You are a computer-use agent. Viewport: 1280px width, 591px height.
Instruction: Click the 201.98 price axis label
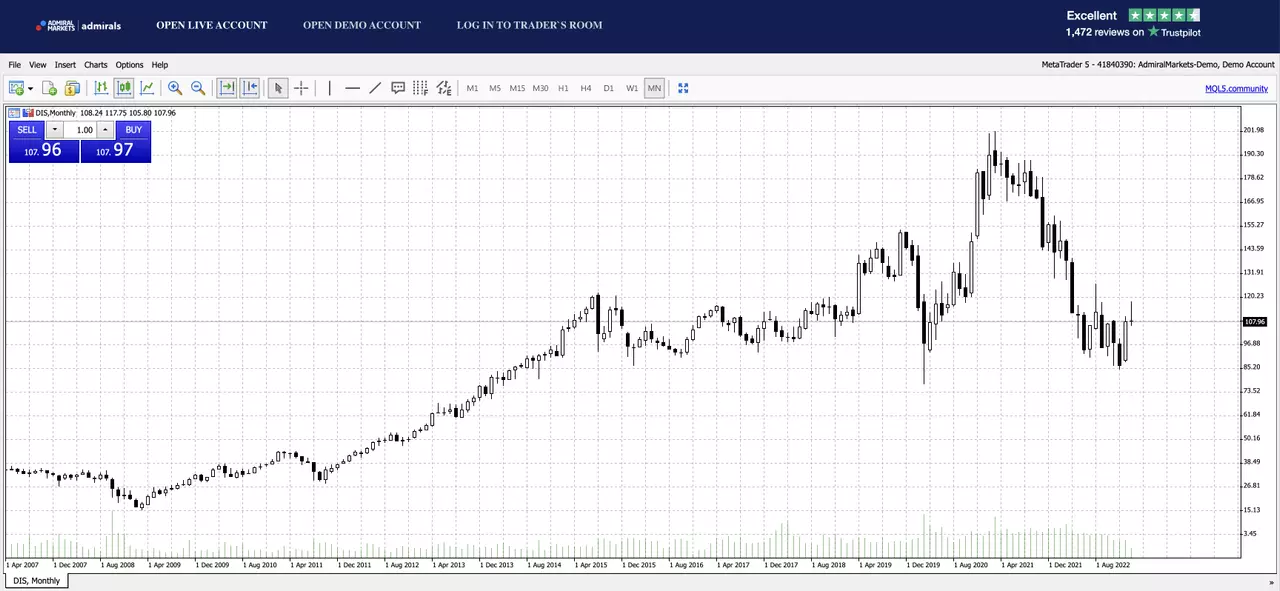[x=1253, y=130]
